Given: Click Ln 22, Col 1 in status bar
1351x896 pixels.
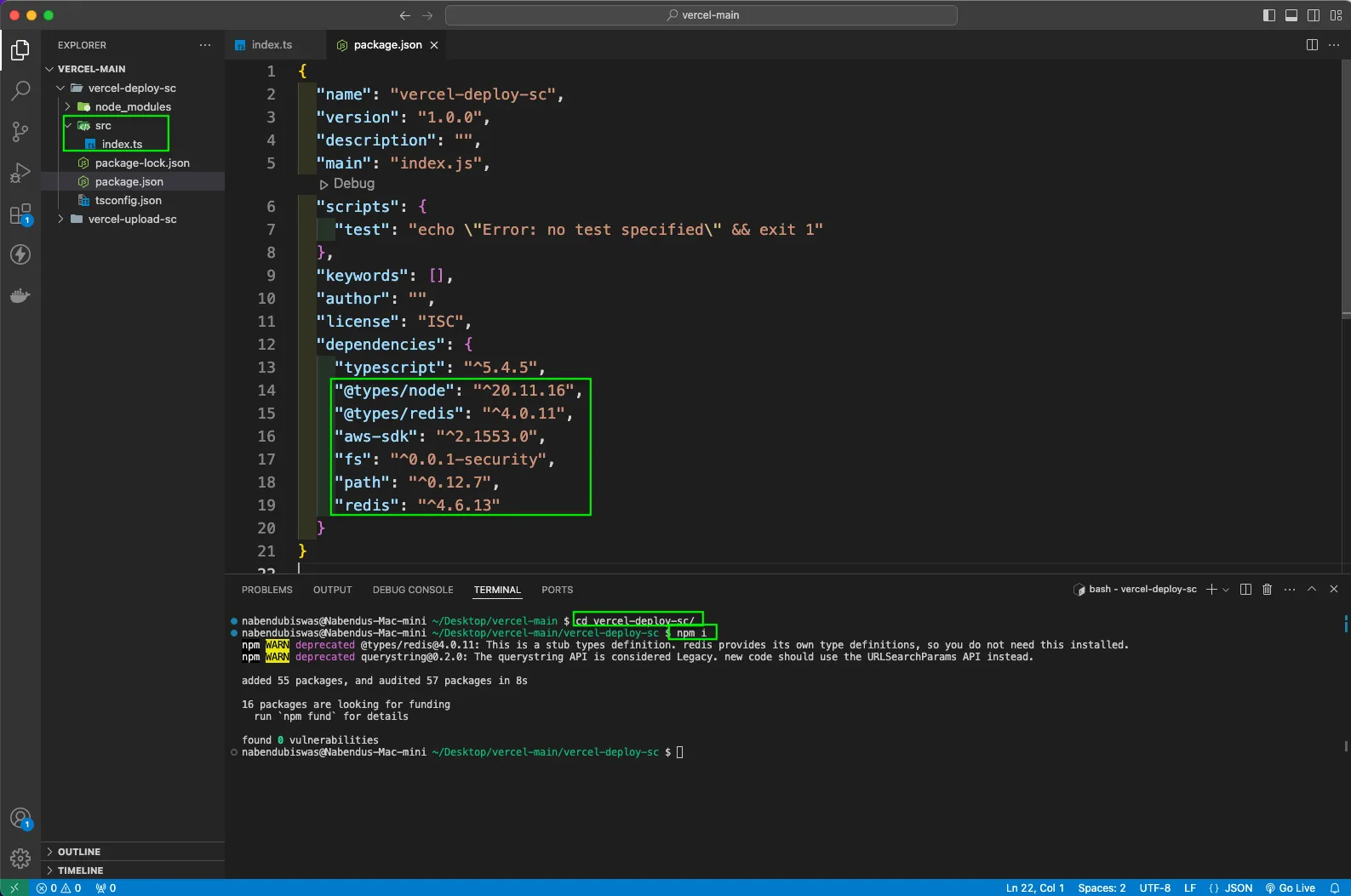Looking at the screenshot, I should (x=1034, y=887).
